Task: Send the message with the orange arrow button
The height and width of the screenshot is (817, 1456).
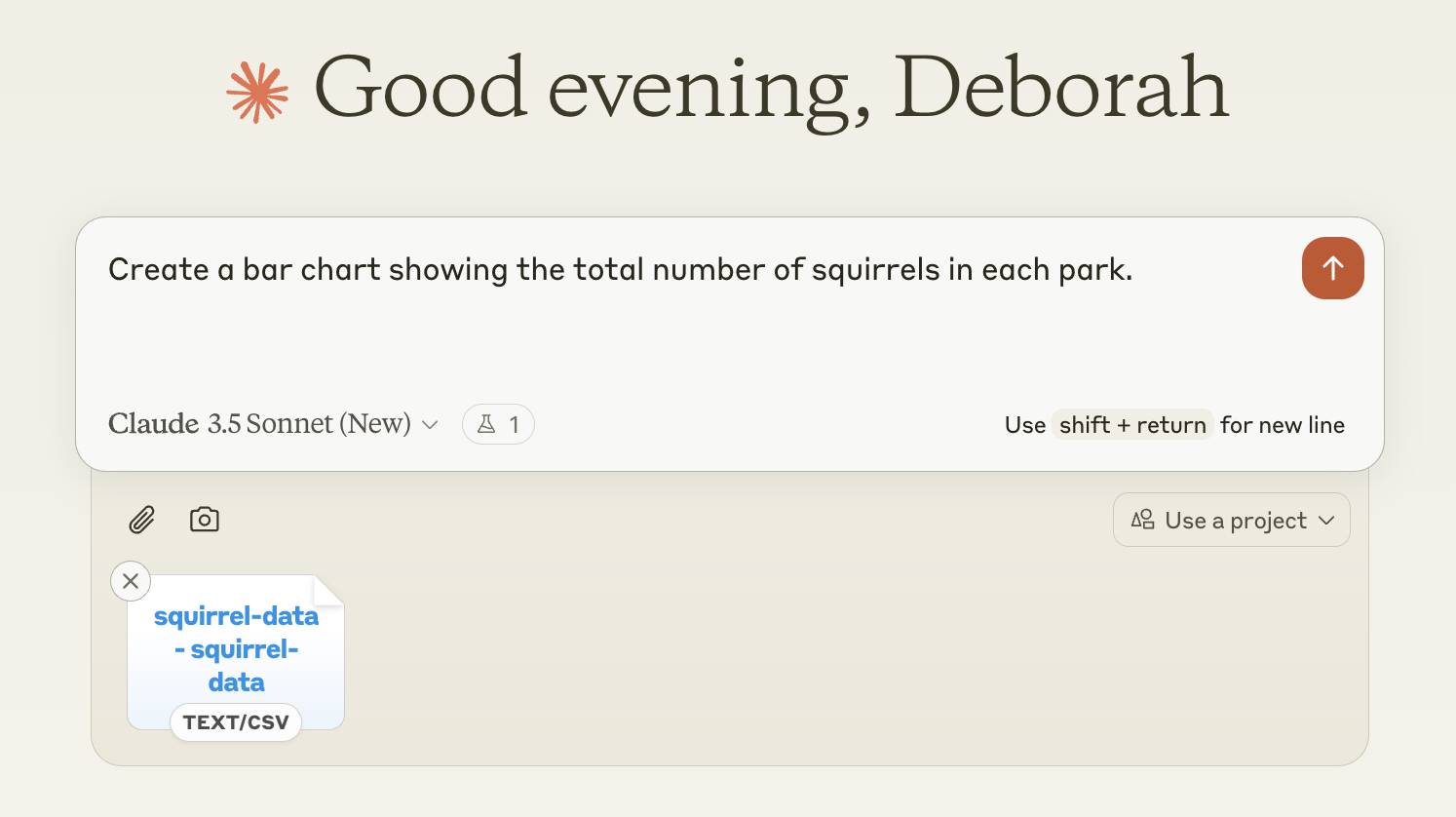Action: tap(1332, 268)
